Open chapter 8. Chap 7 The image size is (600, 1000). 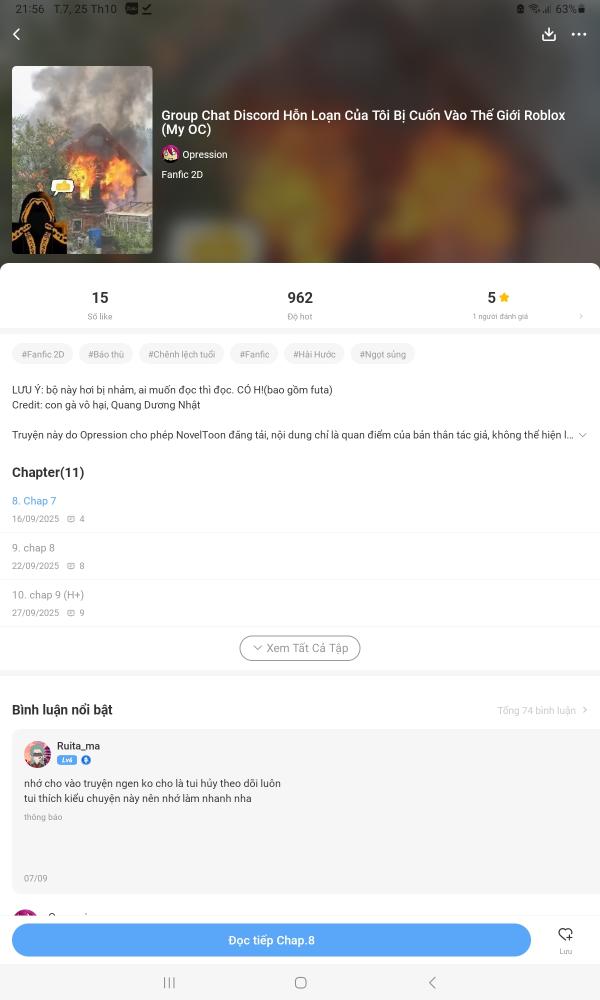pos(300,509)
